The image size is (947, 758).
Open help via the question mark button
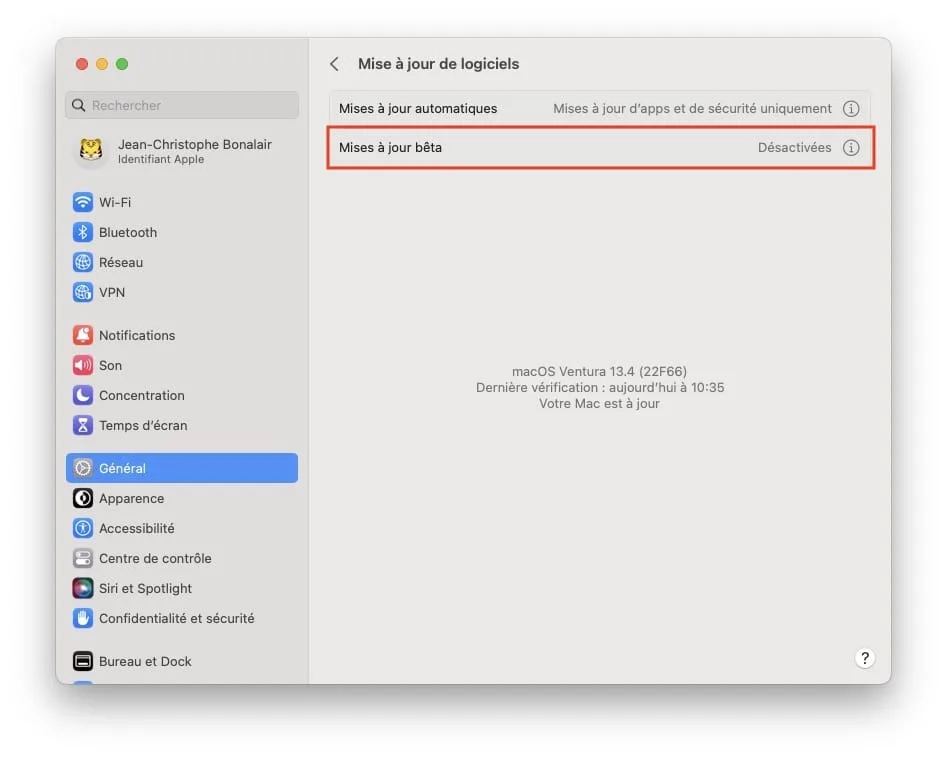pos(864,658)
